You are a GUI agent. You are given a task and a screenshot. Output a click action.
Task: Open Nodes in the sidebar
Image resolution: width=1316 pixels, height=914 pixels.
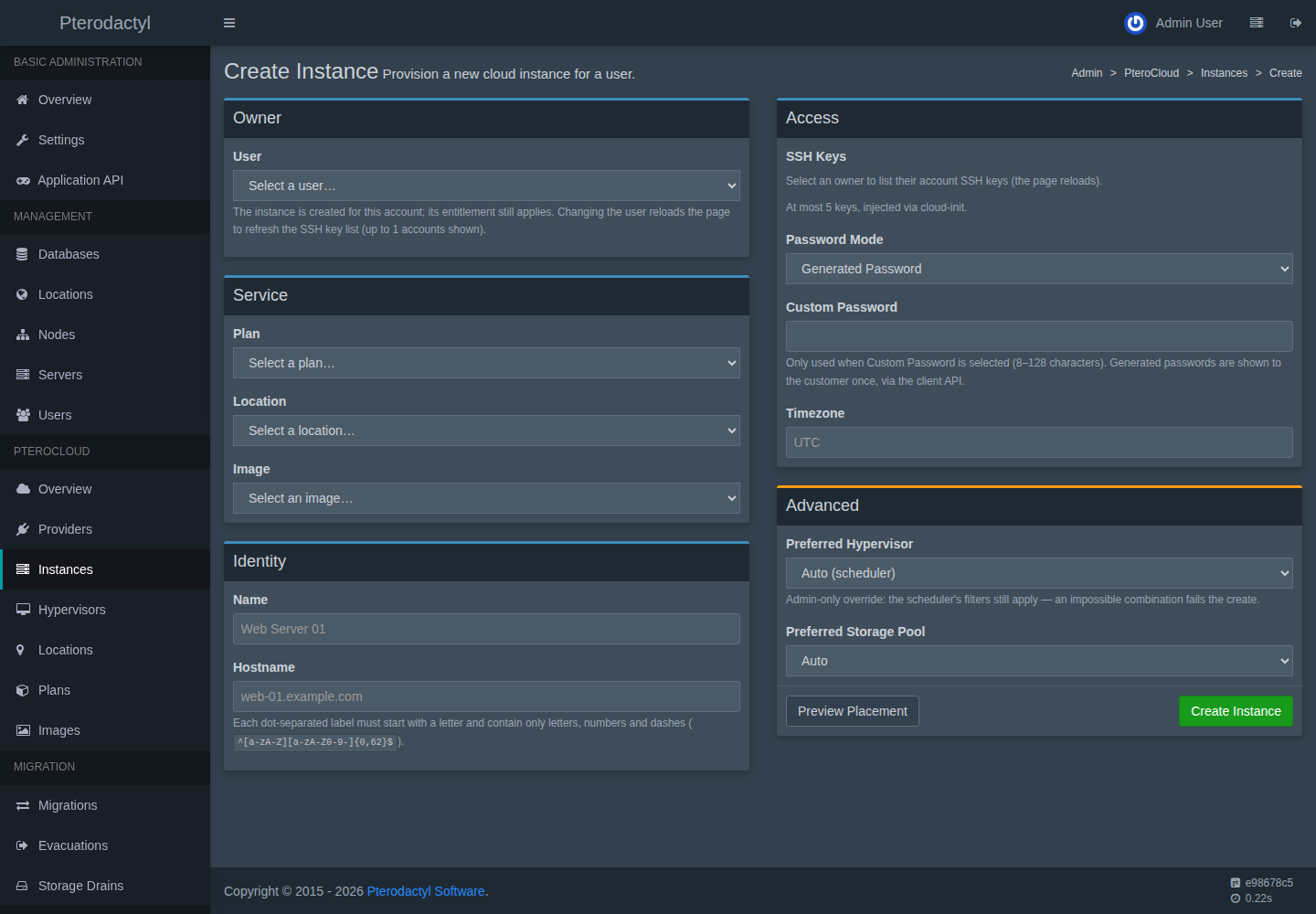[105, 335]
